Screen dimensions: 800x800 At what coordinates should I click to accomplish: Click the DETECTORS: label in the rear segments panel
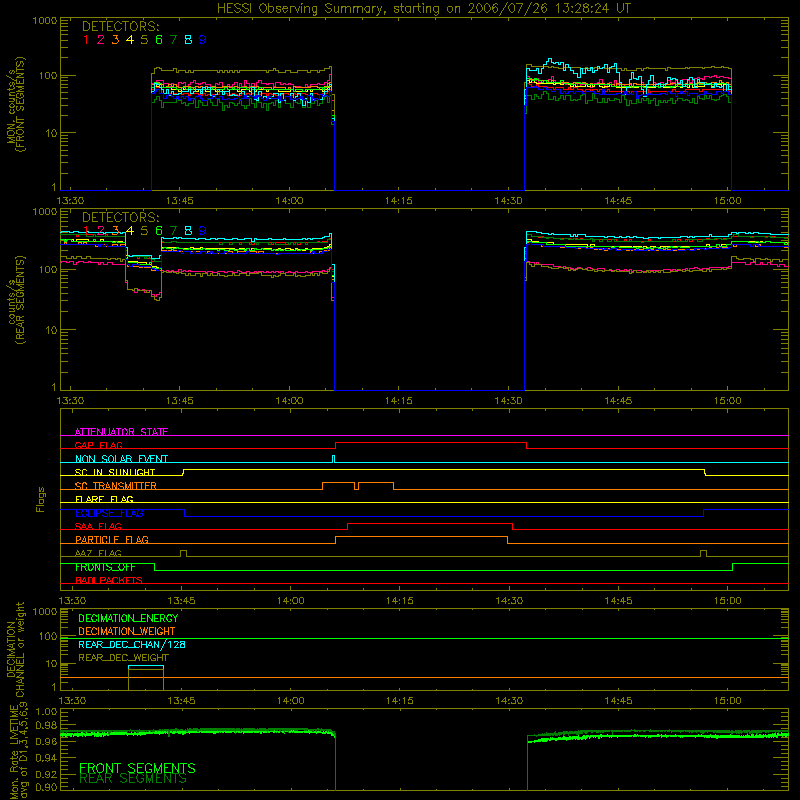point(120,218)
